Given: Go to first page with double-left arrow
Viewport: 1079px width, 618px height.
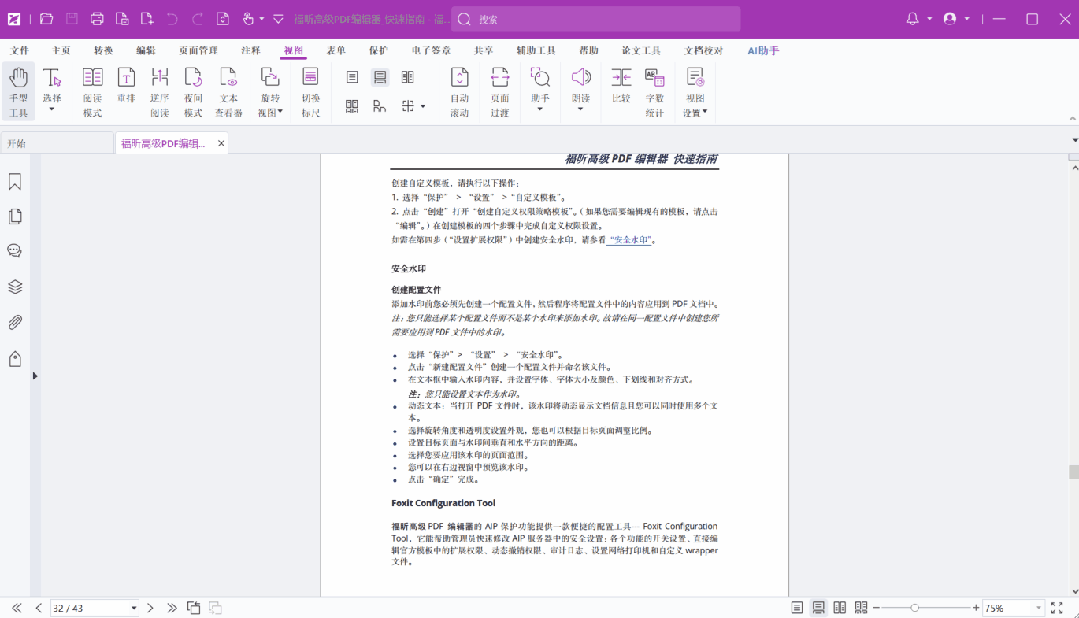Looking at the screenshot, I should (x=17, y=608).
